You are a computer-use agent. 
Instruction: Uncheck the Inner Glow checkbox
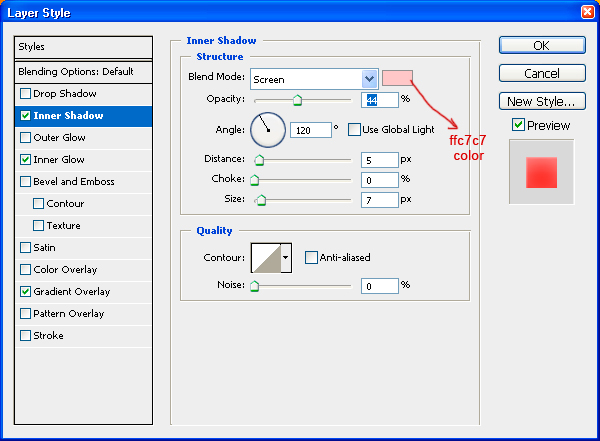[x=25, y=160]
